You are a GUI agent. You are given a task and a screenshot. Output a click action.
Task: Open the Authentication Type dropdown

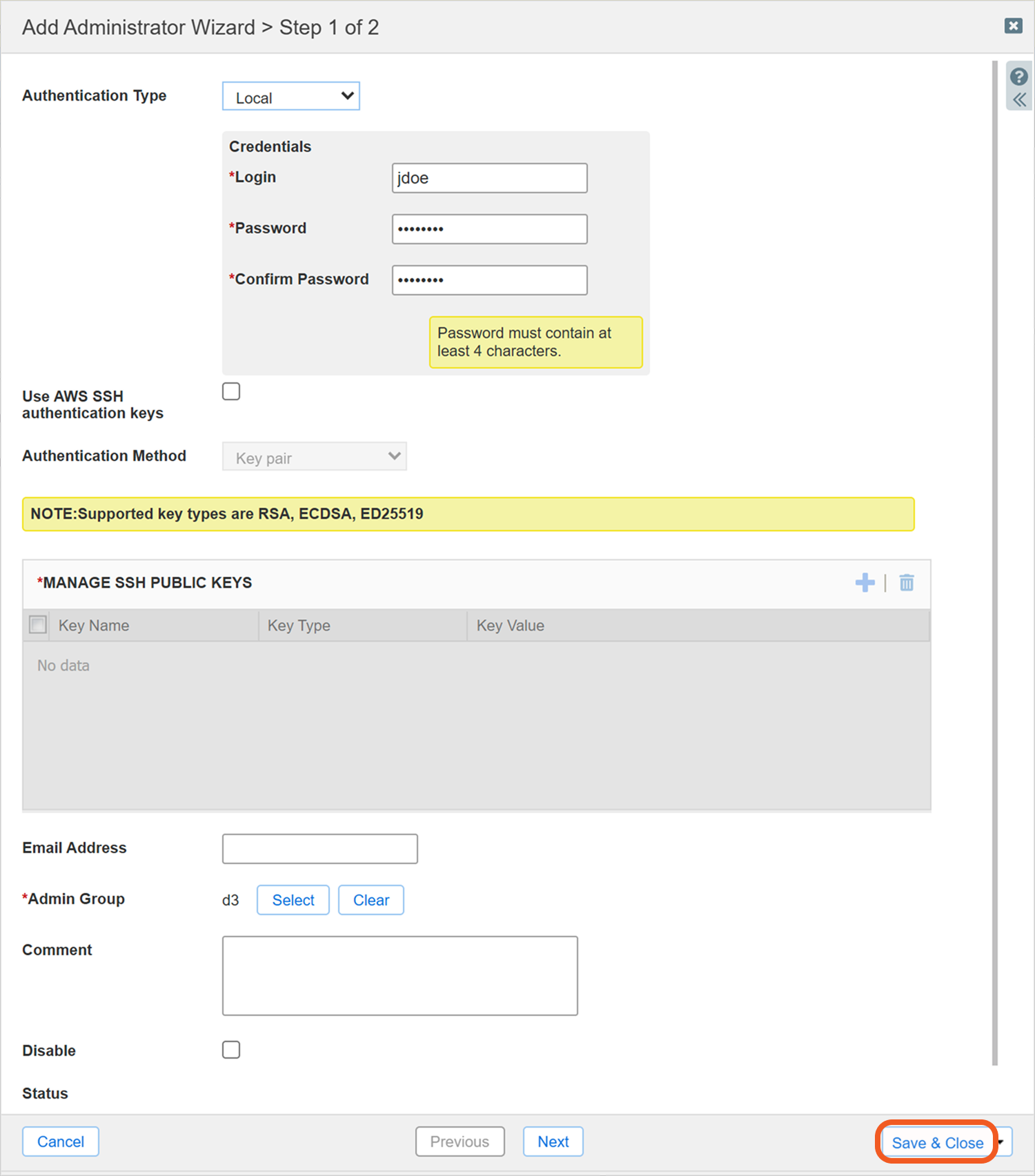click(290, 97)
